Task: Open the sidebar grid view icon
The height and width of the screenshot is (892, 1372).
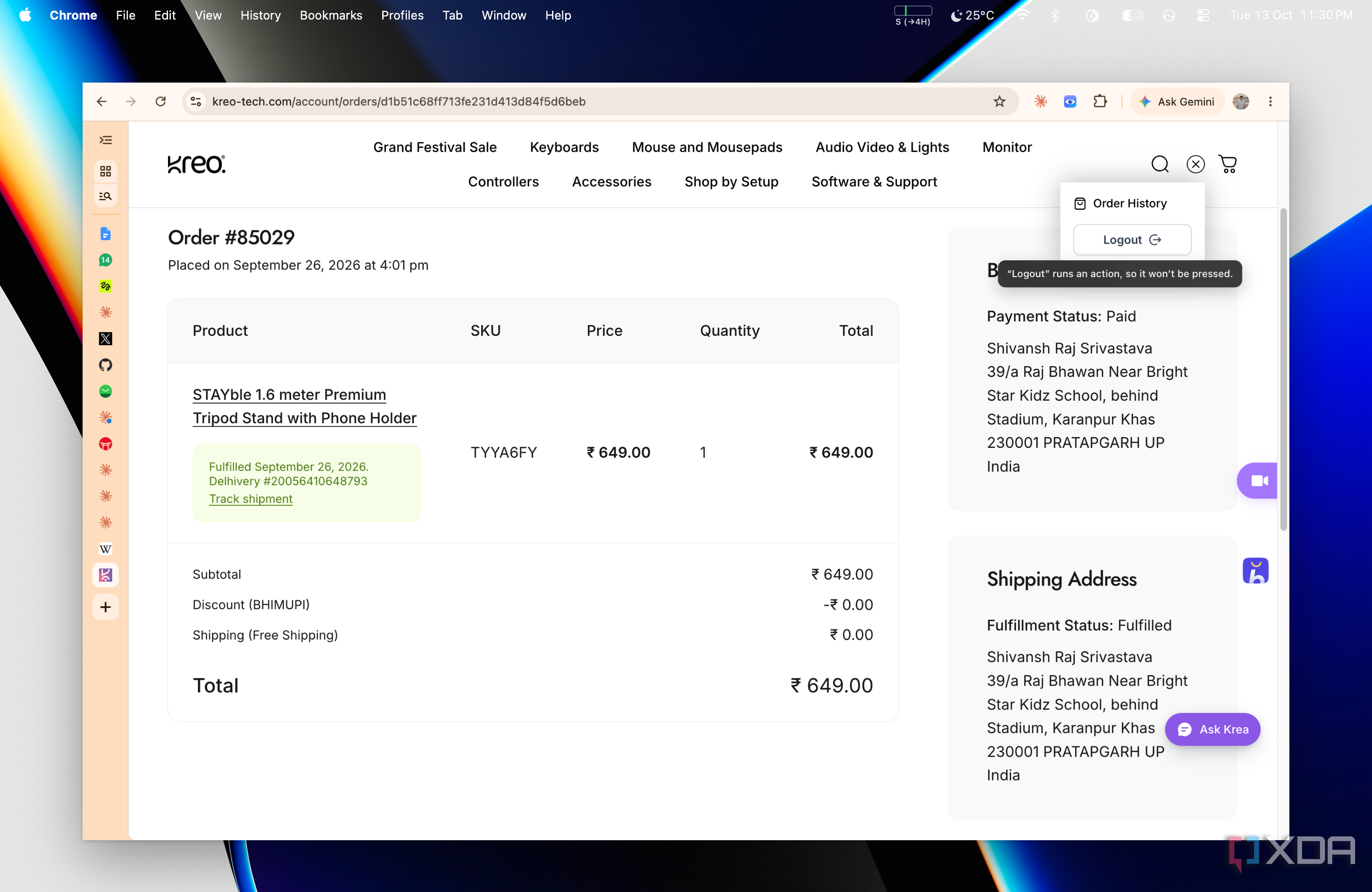Action: (105, 171)
